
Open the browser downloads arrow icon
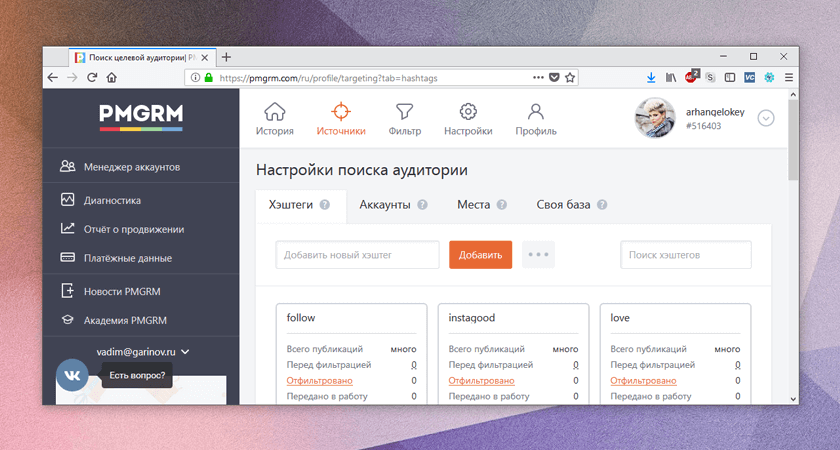pos(651,78)
